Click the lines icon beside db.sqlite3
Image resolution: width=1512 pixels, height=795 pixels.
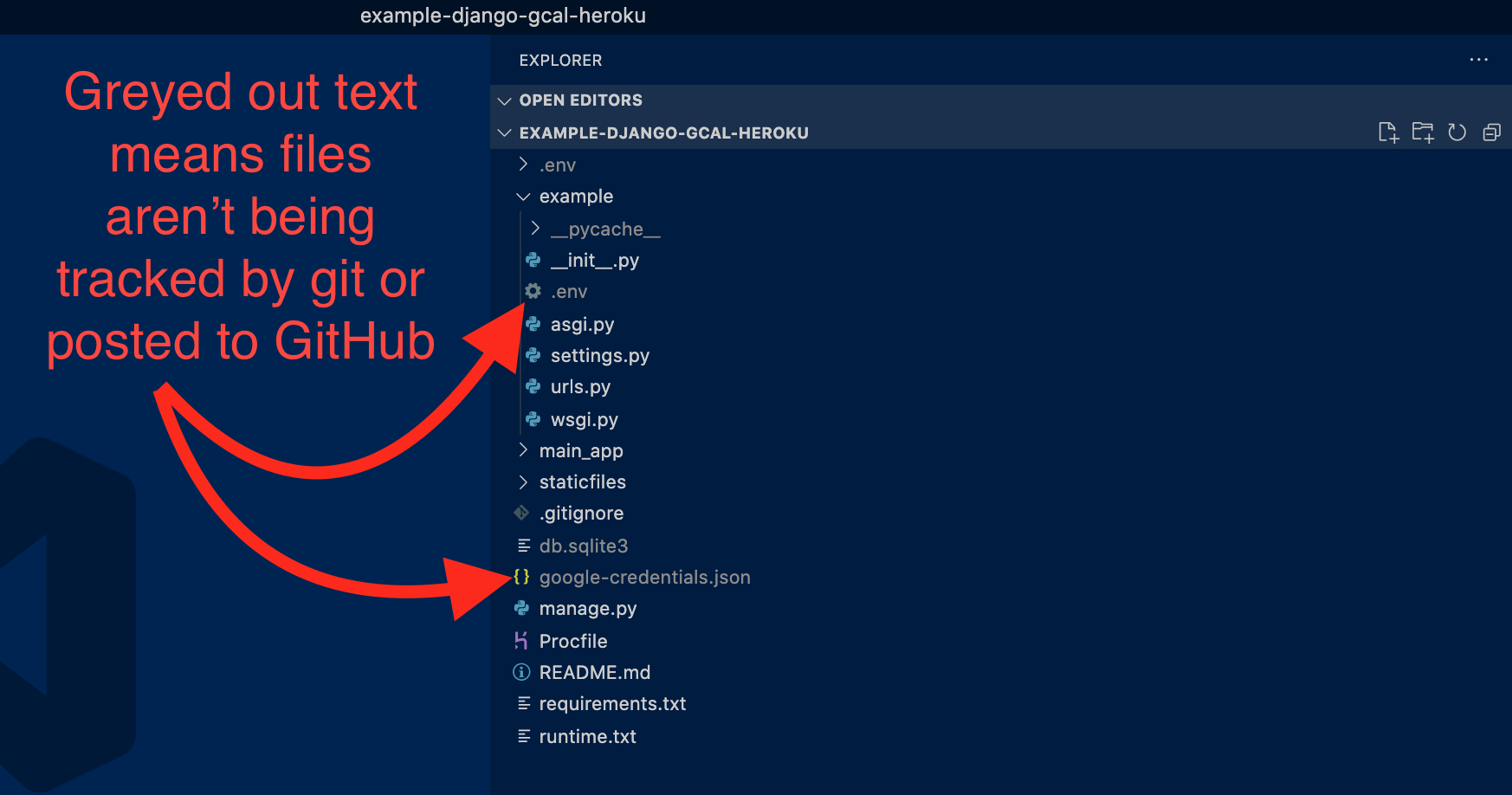point(523,546)
